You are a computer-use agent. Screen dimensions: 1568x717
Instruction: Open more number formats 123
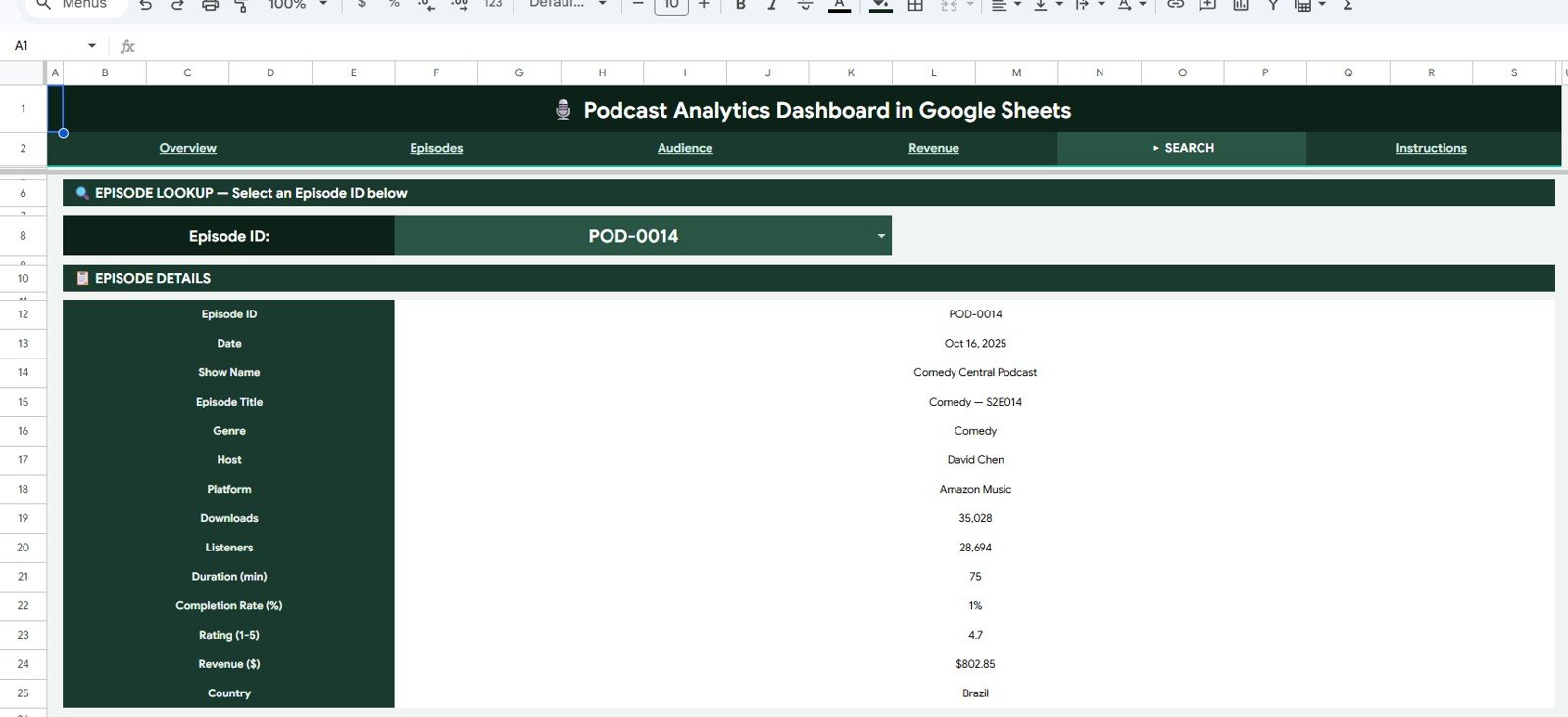tap(493, 4)
